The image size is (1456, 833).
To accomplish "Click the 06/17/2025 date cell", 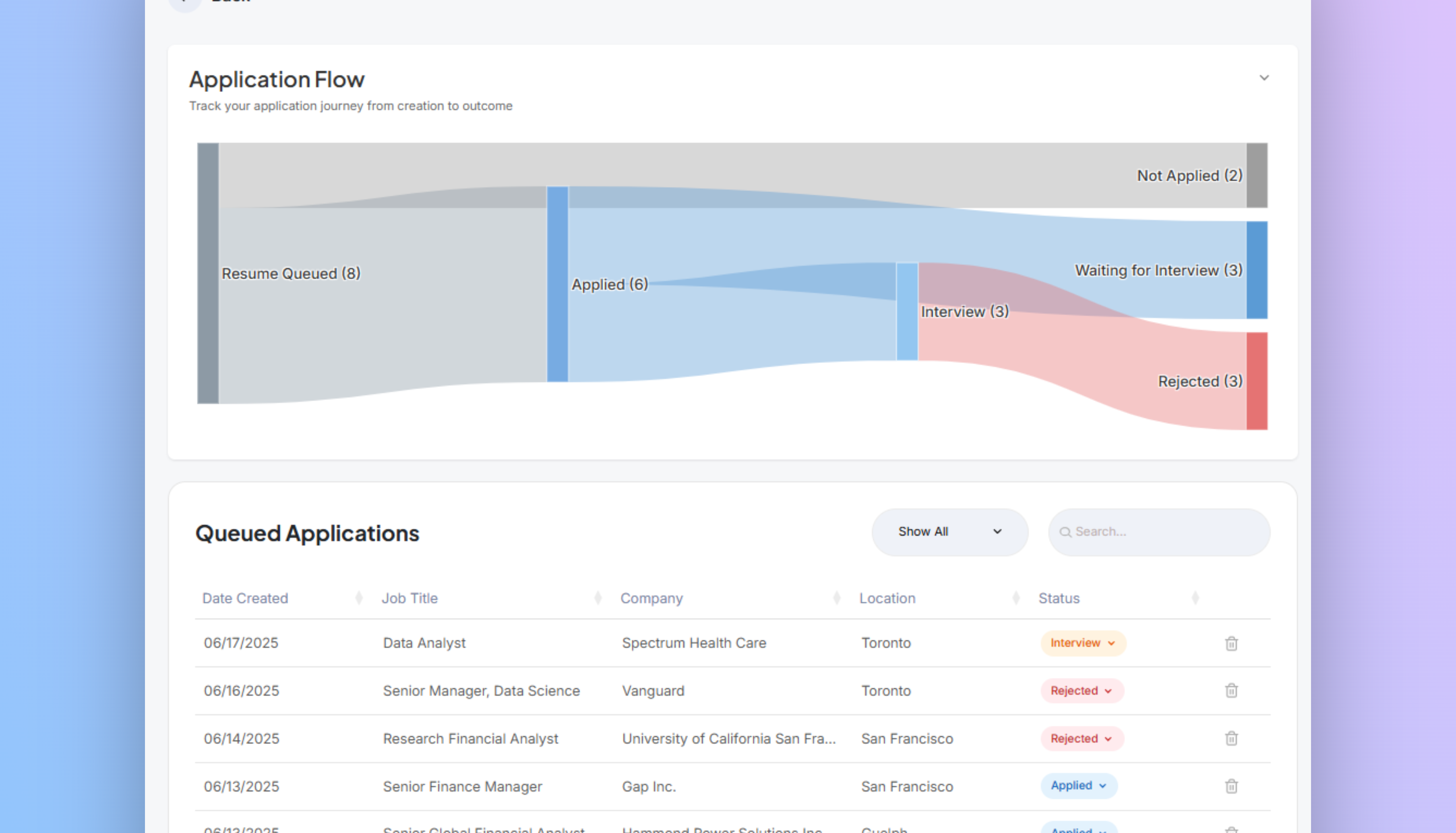I will (241, 643).
